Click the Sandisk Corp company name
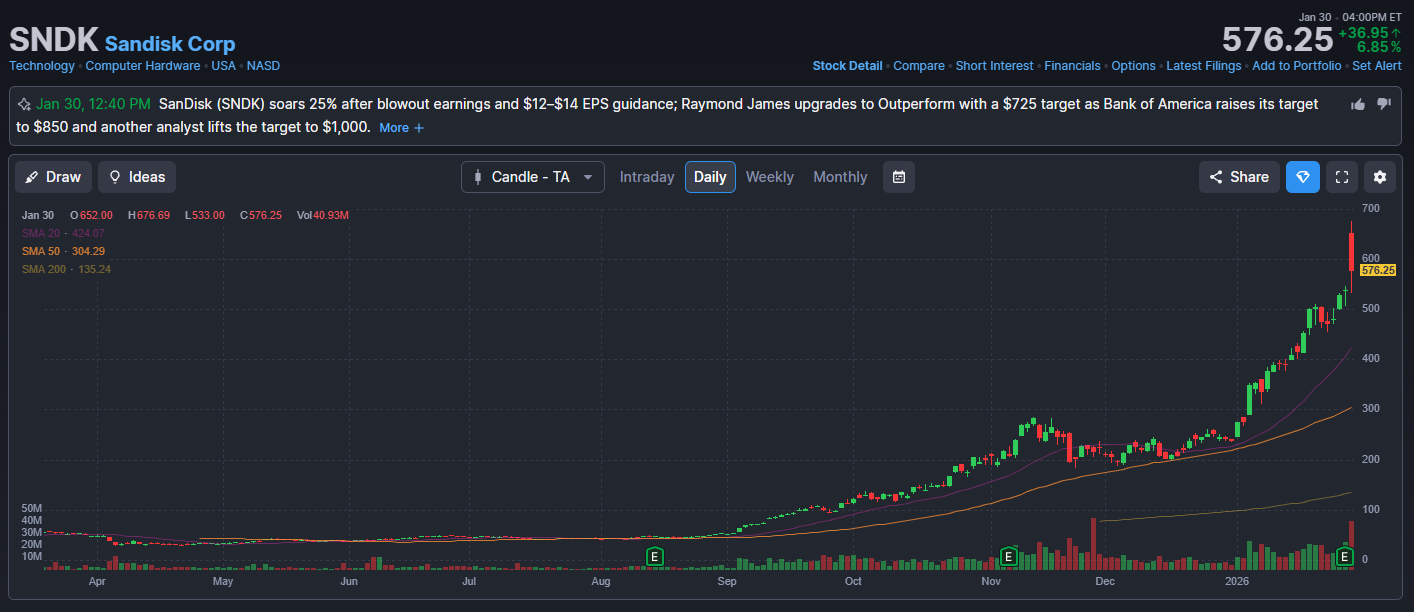 coord(170,44)
